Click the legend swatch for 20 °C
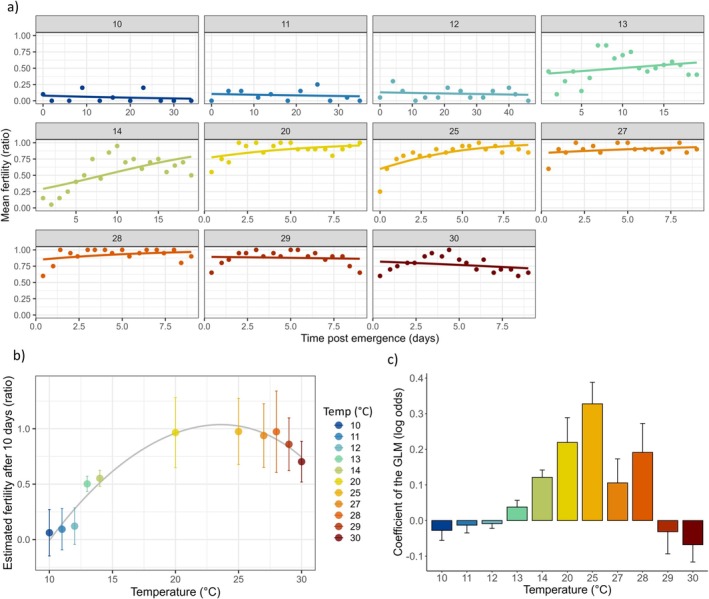 pyautogui.click(x=339, y=482)
